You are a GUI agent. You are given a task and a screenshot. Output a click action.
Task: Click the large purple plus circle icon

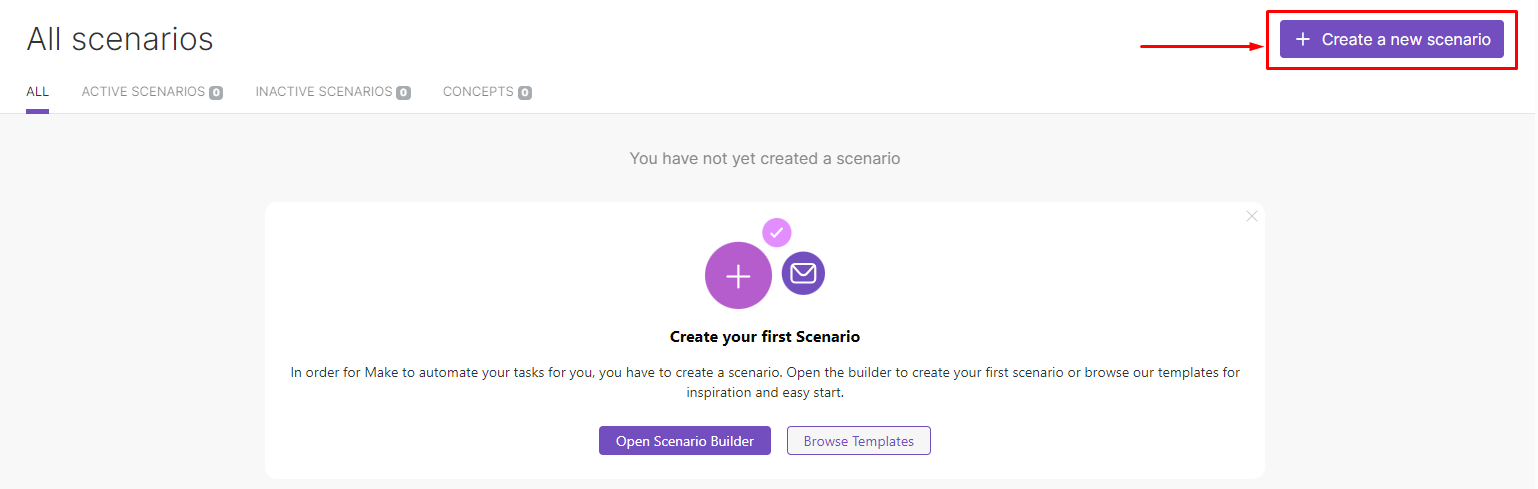coord(738,276)
